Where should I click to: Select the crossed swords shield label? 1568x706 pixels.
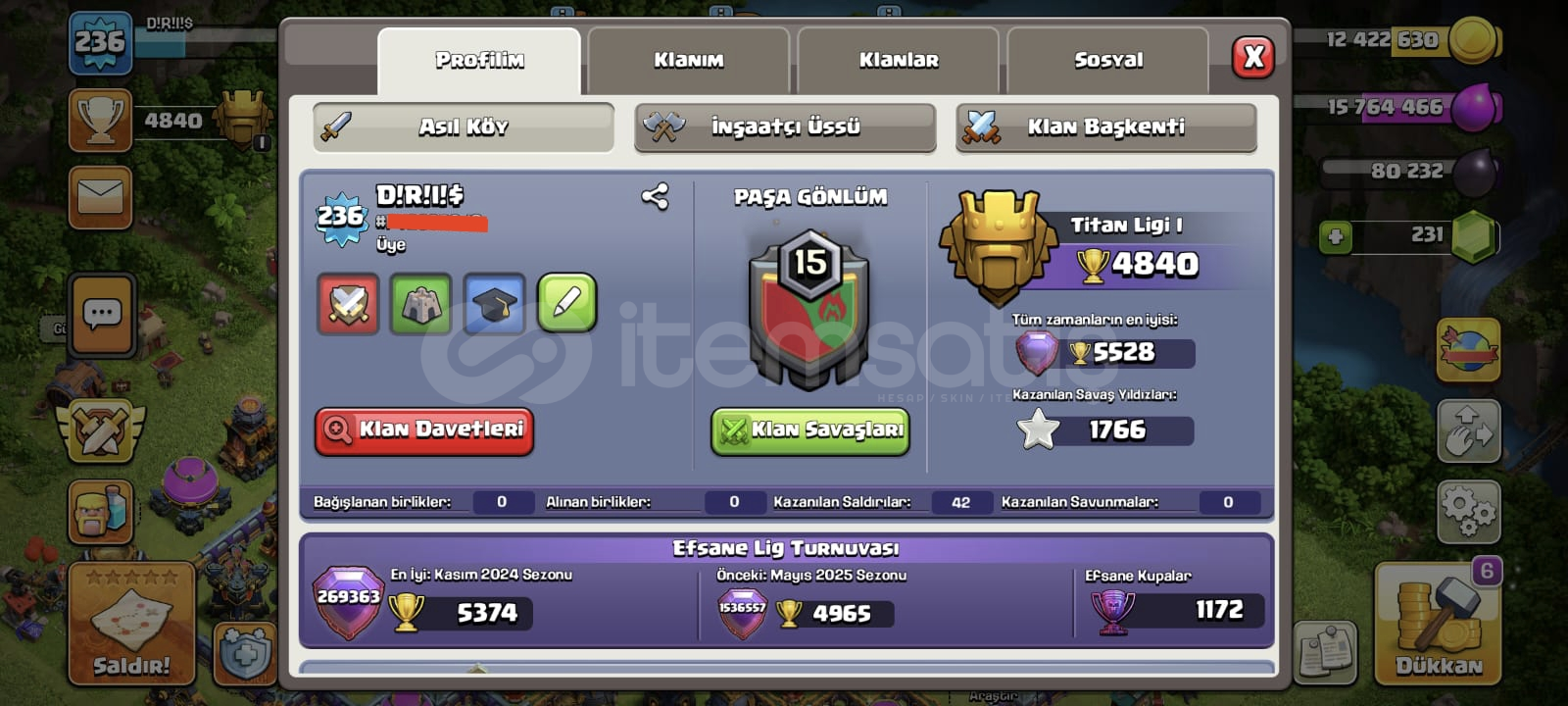[x=348, y=304]
